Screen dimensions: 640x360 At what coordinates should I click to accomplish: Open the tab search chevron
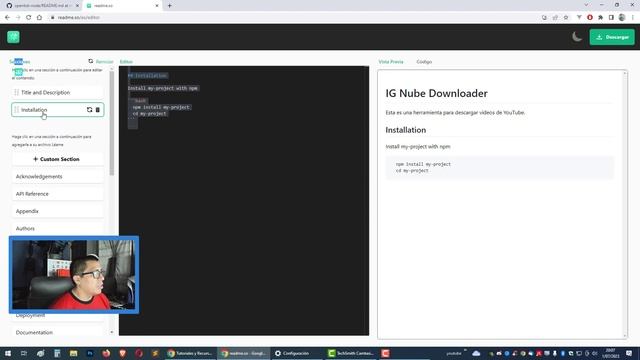tap(586, 5)
